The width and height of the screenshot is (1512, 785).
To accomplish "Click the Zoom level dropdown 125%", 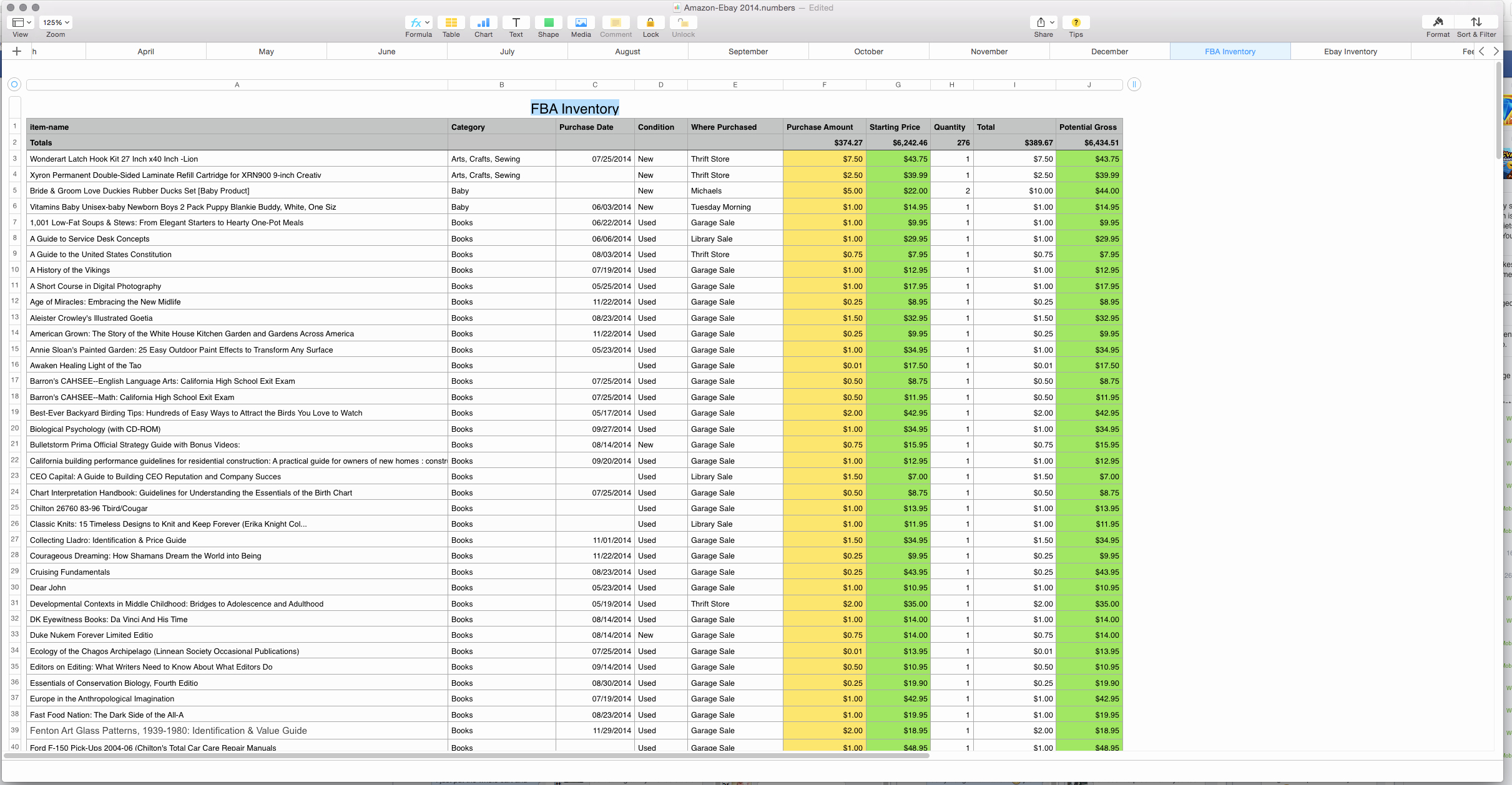I will (55, 22).
